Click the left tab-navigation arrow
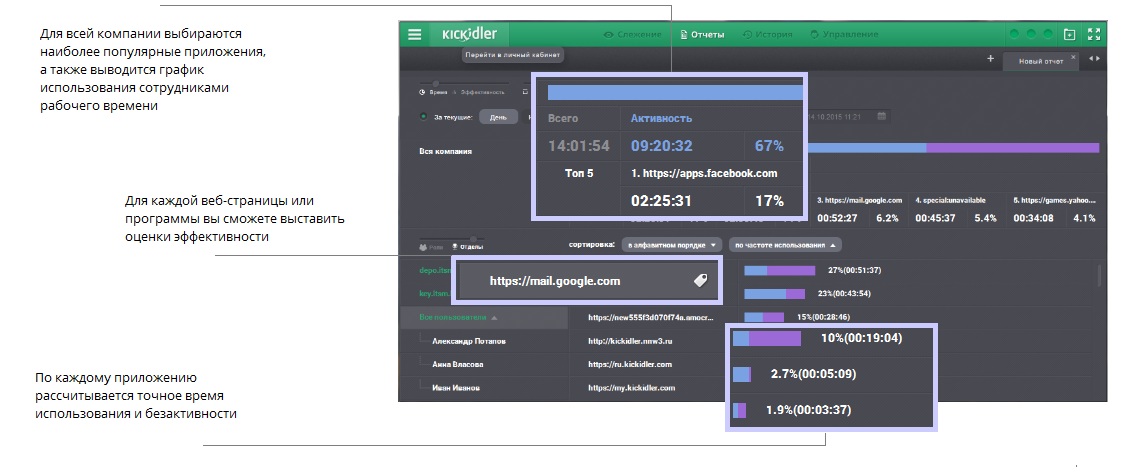This screenshot has width=1140, height=473. click(x=1091, y=58)
